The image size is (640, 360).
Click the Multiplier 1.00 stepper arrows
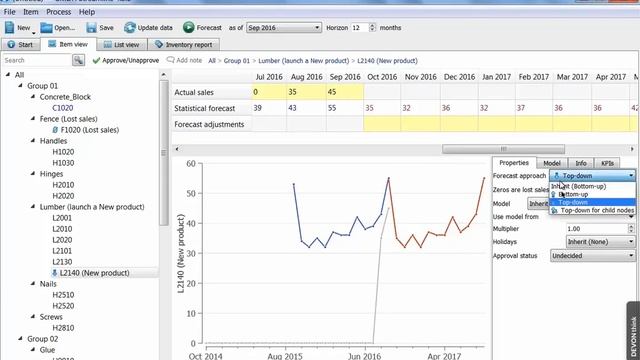[631, 229]
